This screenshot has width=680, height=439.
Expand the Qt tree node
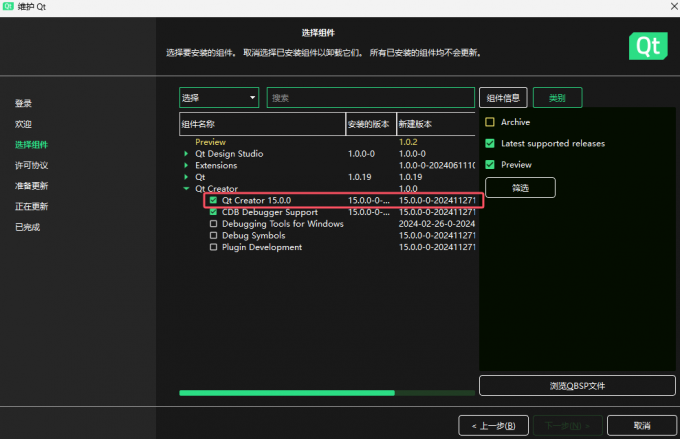tap(186, 177)
